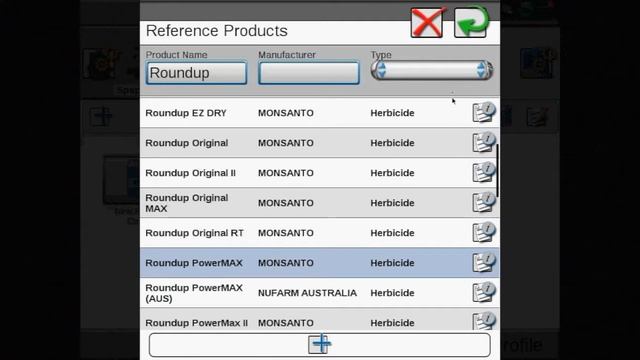Screen dimensions: 640x360
Task: Open info for Roundup EZ DRY
Action: 484,112
